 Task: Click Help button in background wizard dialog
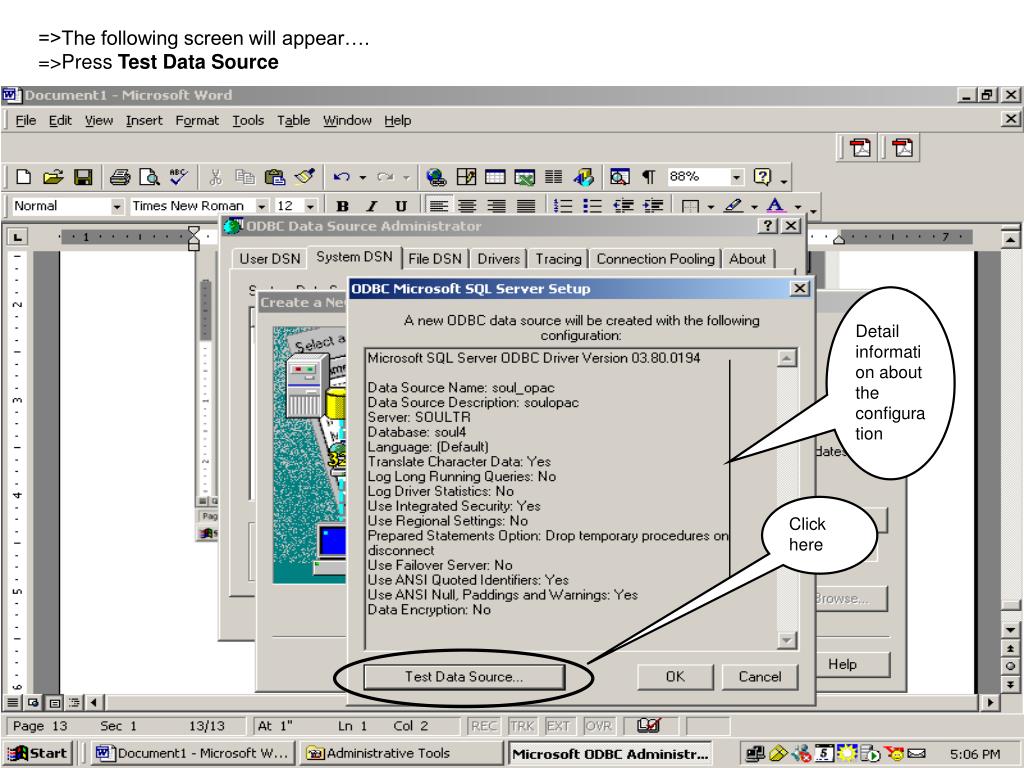coord(852,664)
